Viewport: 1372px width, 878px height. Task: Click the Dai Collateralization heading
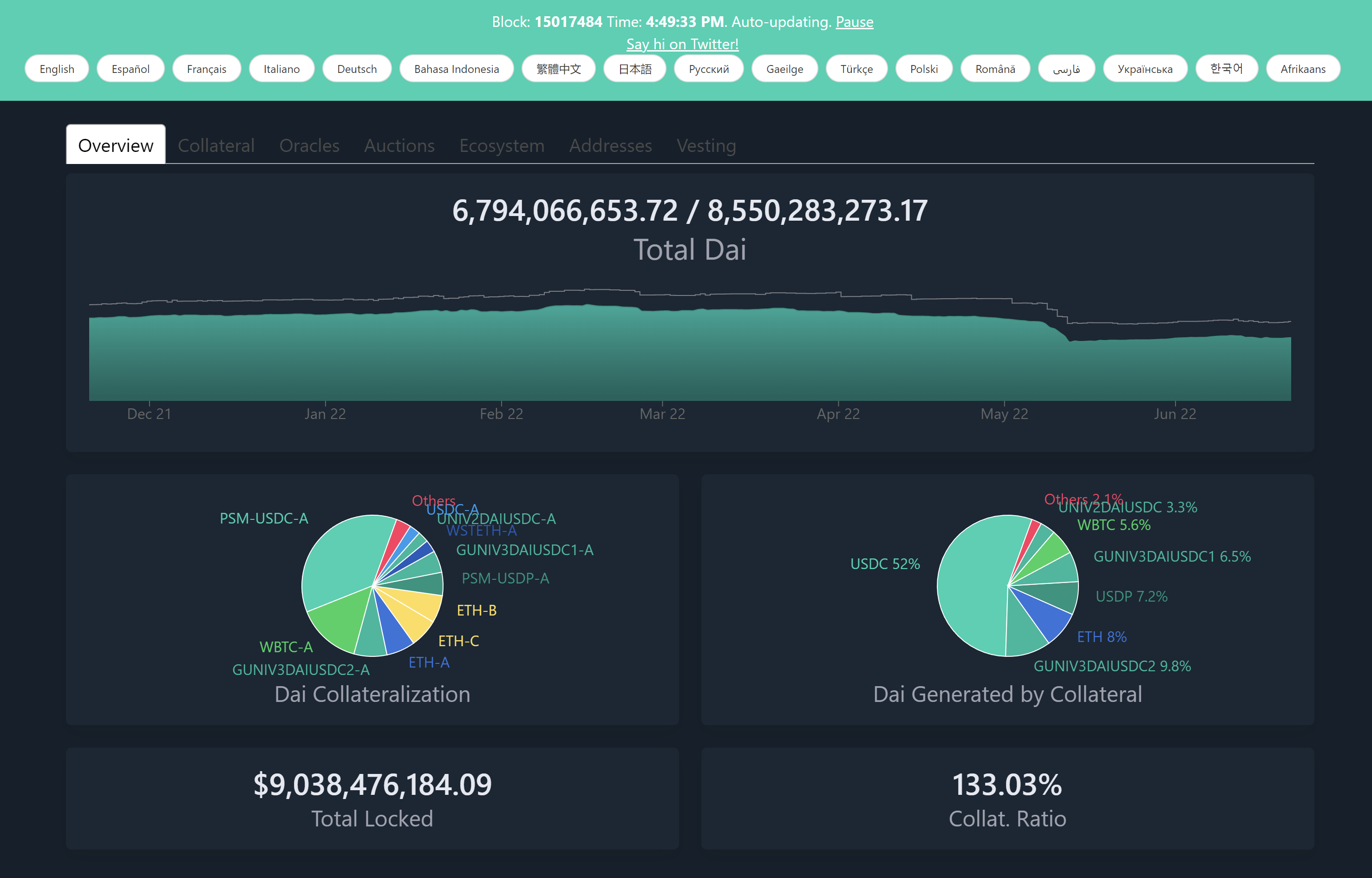coord(372,694)
